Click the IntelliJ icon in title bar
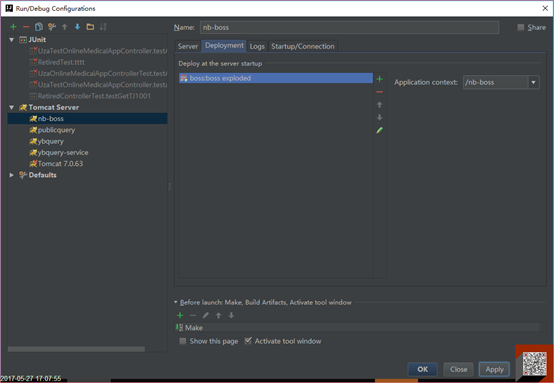 9,8
